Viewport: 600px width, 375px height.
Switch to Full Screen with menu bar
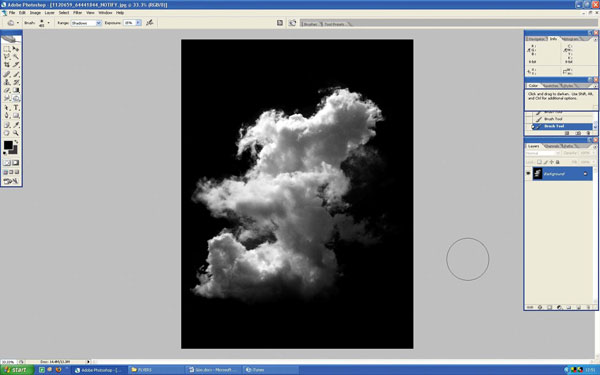pos(11,172)
